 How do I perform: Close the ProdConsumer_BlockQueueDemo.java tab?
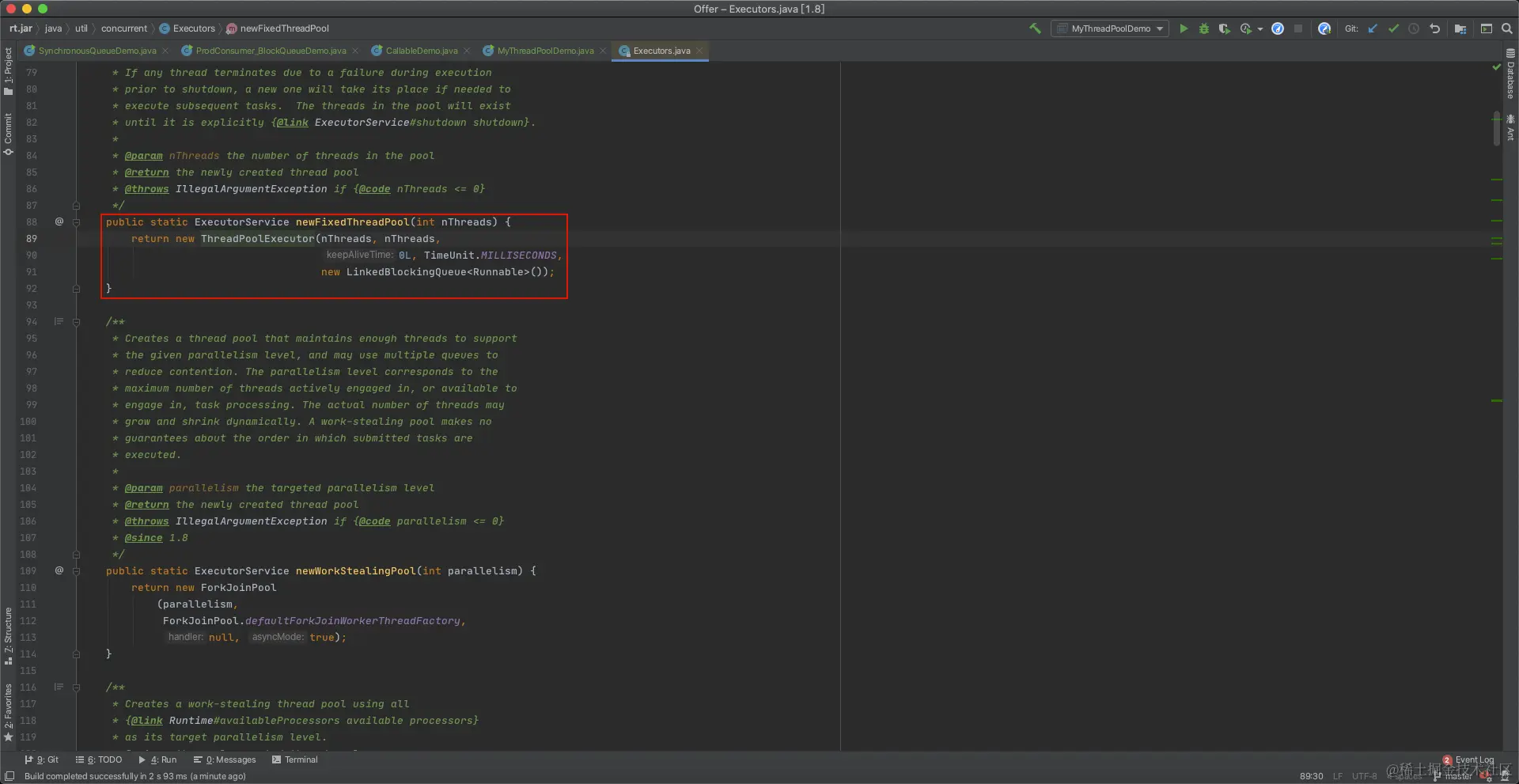pyautogui.click(x=354, y=51)
